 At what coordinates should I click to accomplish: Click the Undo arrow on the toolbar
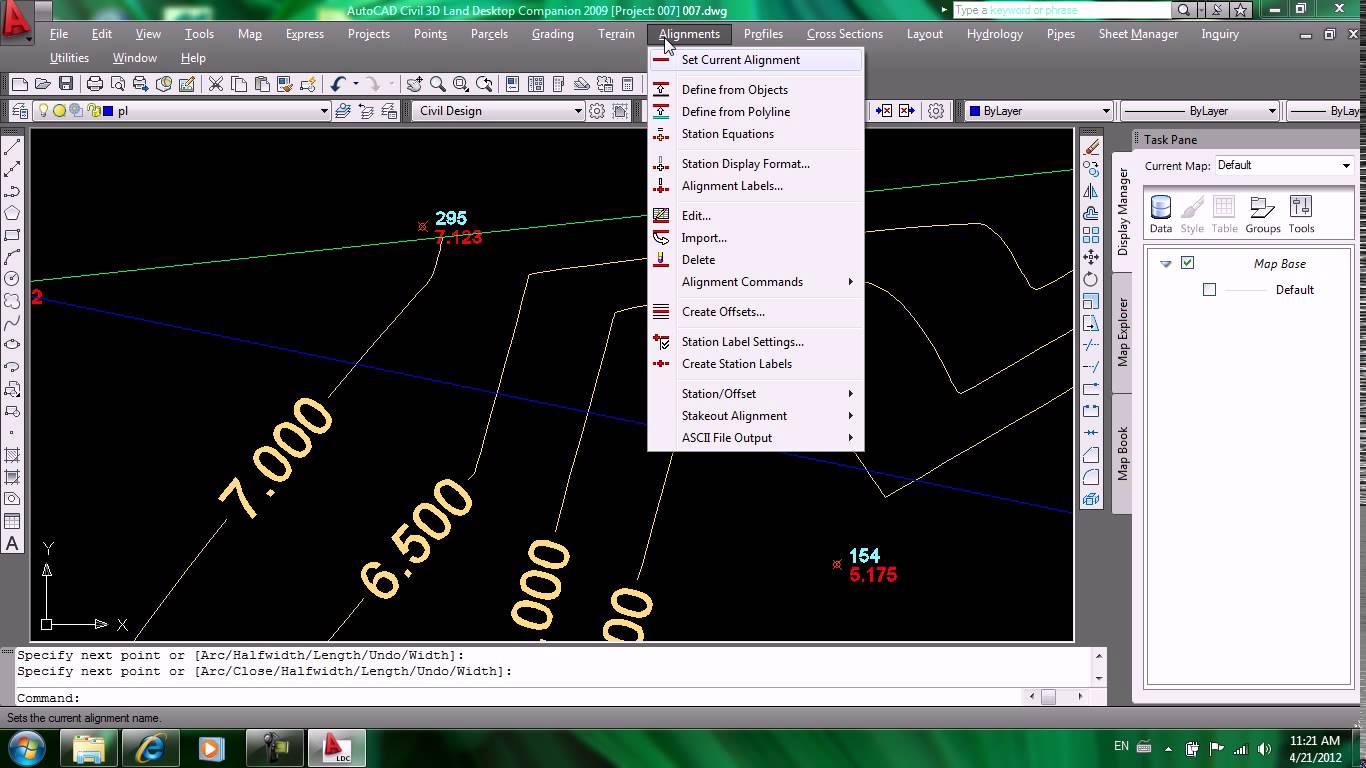[338, 84]
